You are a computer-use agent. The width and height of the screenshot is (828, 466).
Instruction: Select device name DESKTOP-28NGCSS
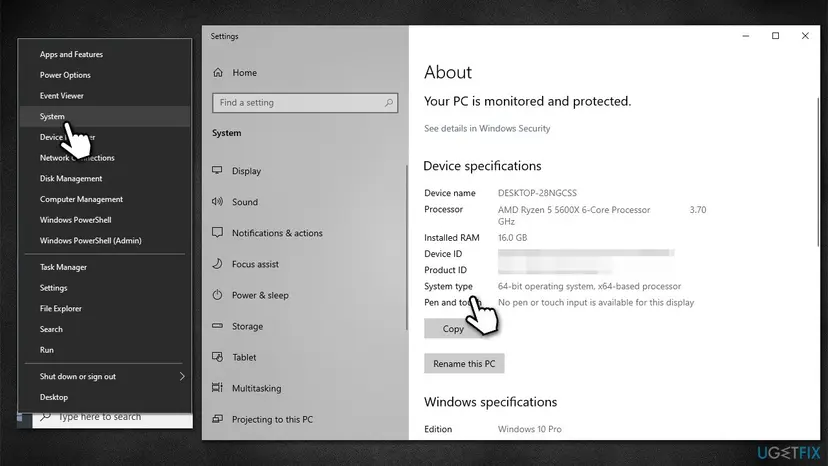pos(537,193)
